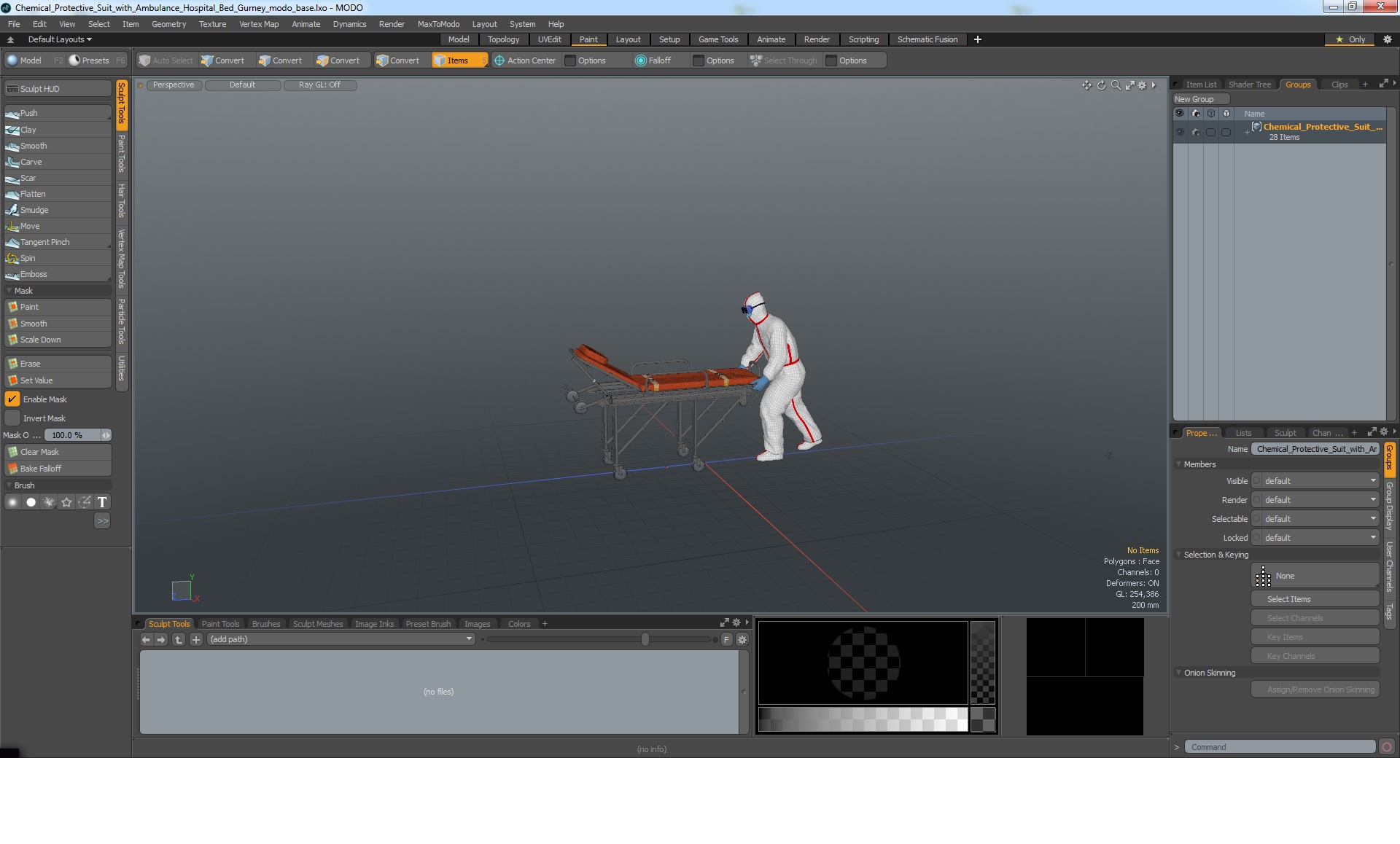1400x844 pixels.
Task: Open the Default Layouts dropdown
Action: (x=60, y=39)
